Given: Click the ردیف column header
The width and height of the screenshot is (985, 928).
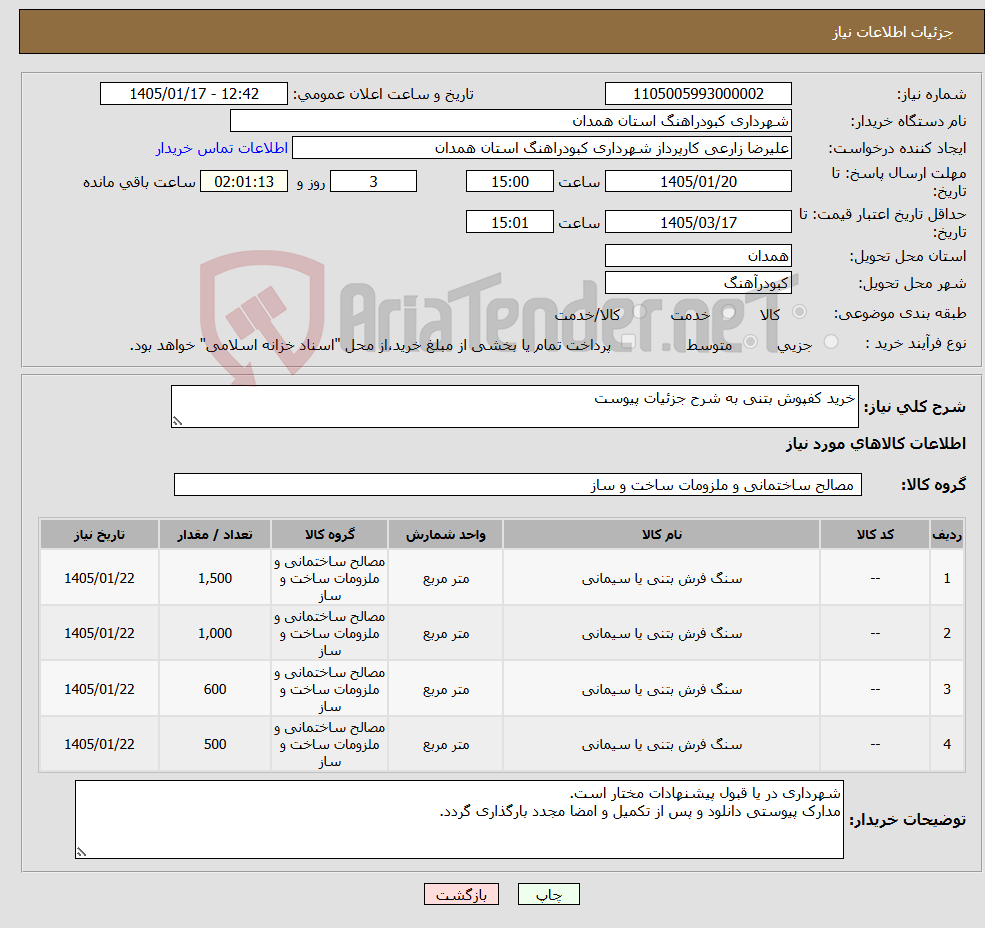Looking at the screenshot, I should (x=947, y=534).
